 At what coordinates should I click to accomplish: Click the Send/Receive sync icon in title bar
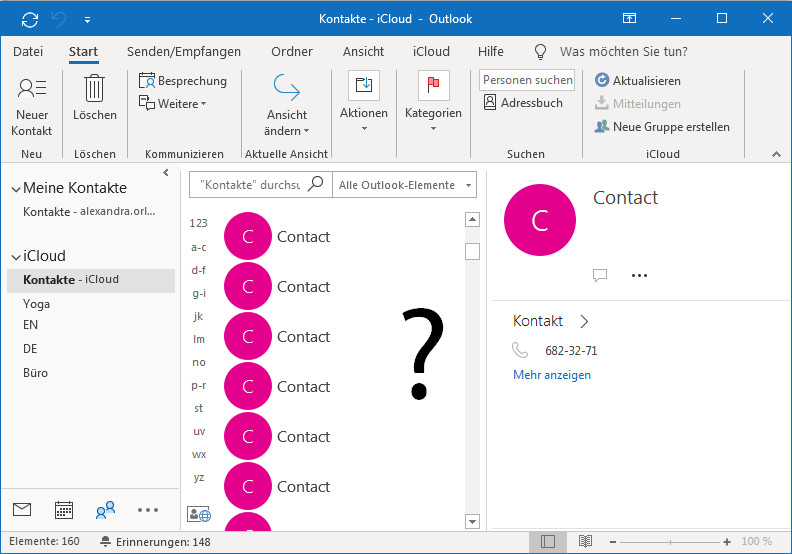point(30,20)
